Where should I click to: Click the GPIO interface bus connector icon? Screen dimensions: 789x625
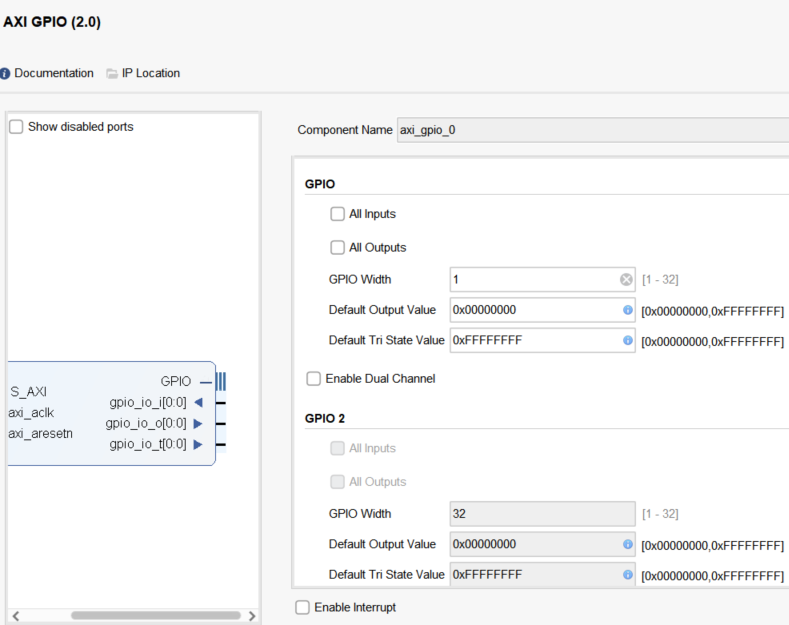(220, 381)
